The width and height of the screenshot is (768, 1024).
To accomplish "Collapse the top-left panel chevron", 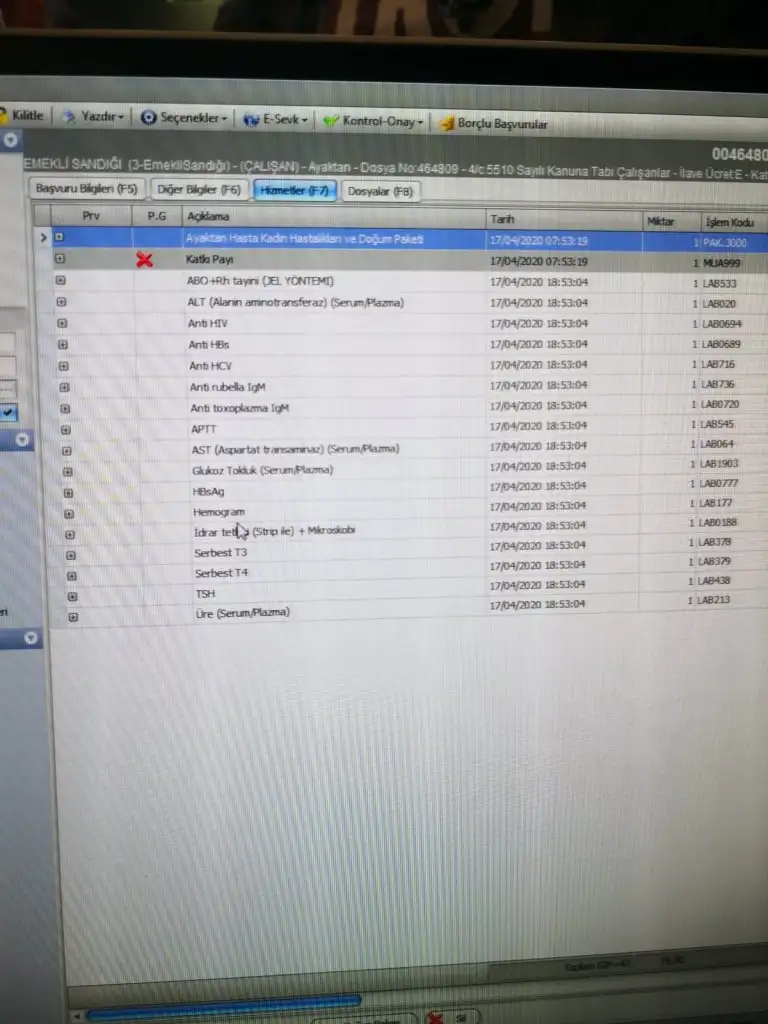I will pyautogui.click(x=9, y=141).
